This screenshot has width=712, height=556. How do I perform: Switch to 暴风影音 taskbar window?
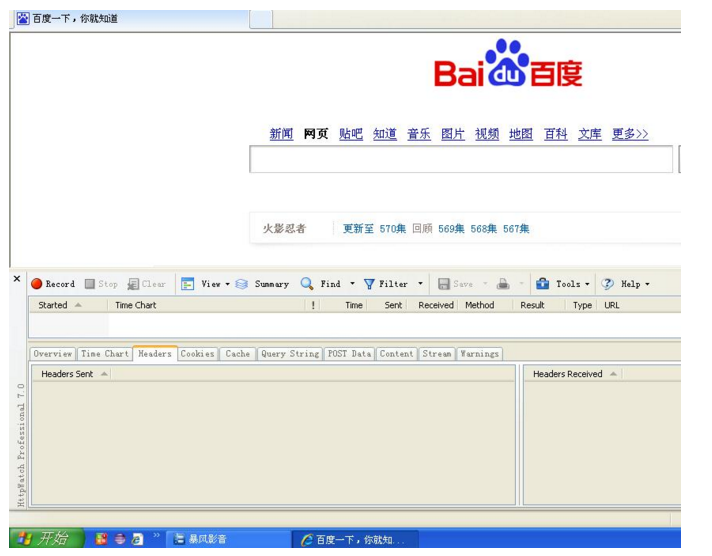228,539
